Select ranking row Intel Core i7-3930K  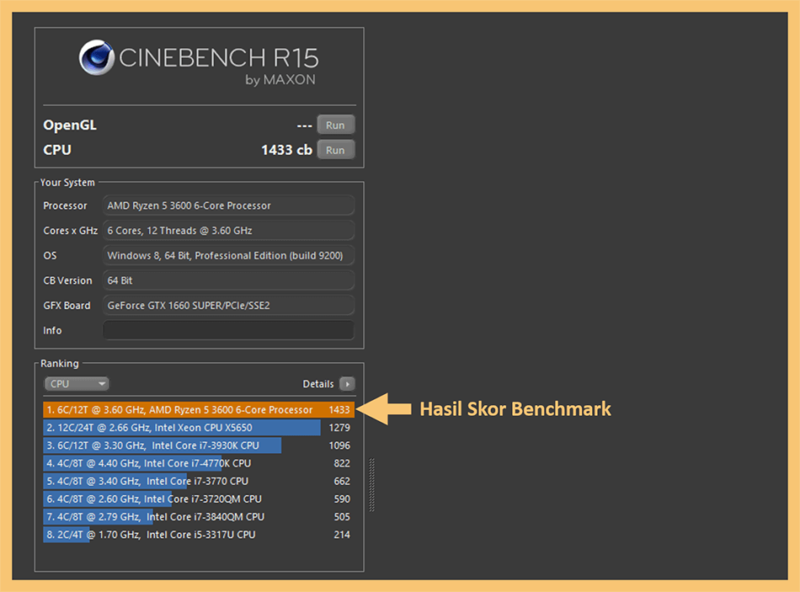coord(198,446)
